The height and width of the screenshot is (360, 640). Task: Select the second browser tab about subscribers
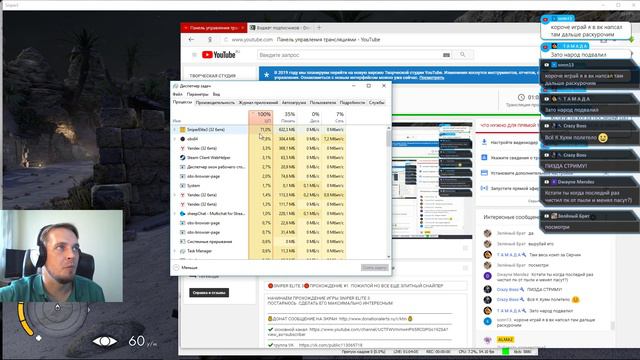[280, 28]
